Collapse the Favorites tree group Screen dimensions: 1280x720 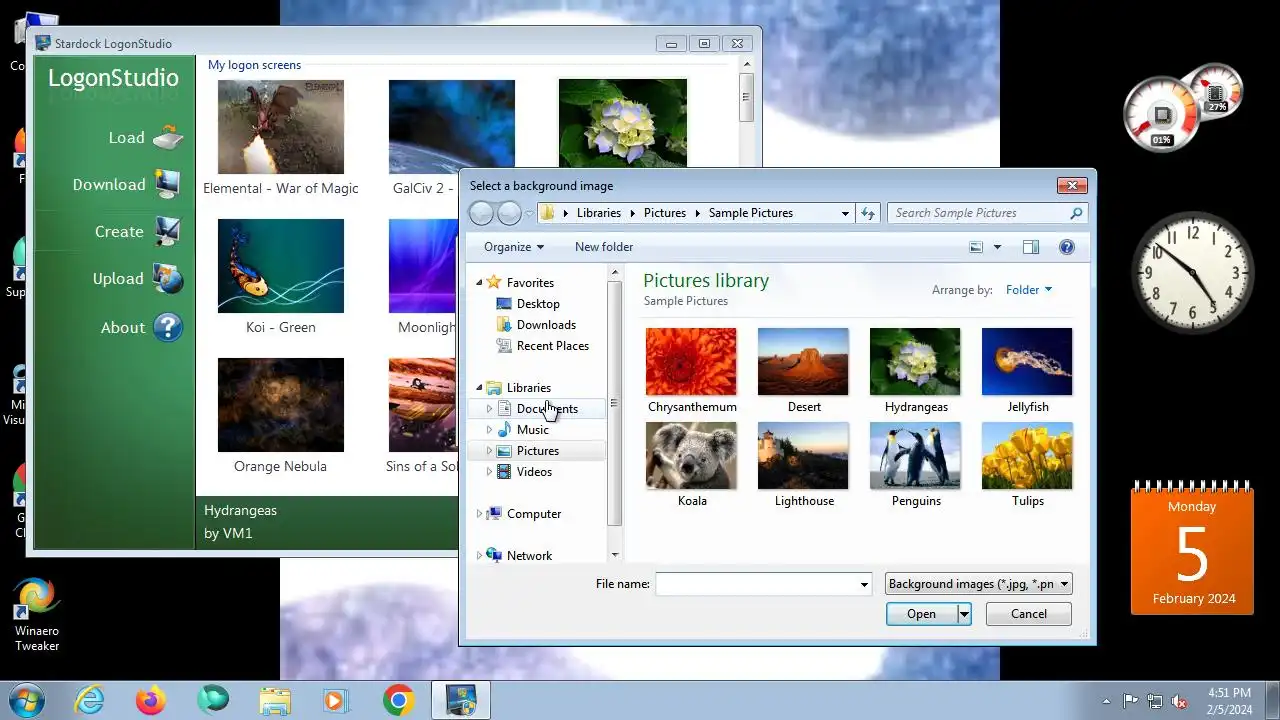point(479,283)
